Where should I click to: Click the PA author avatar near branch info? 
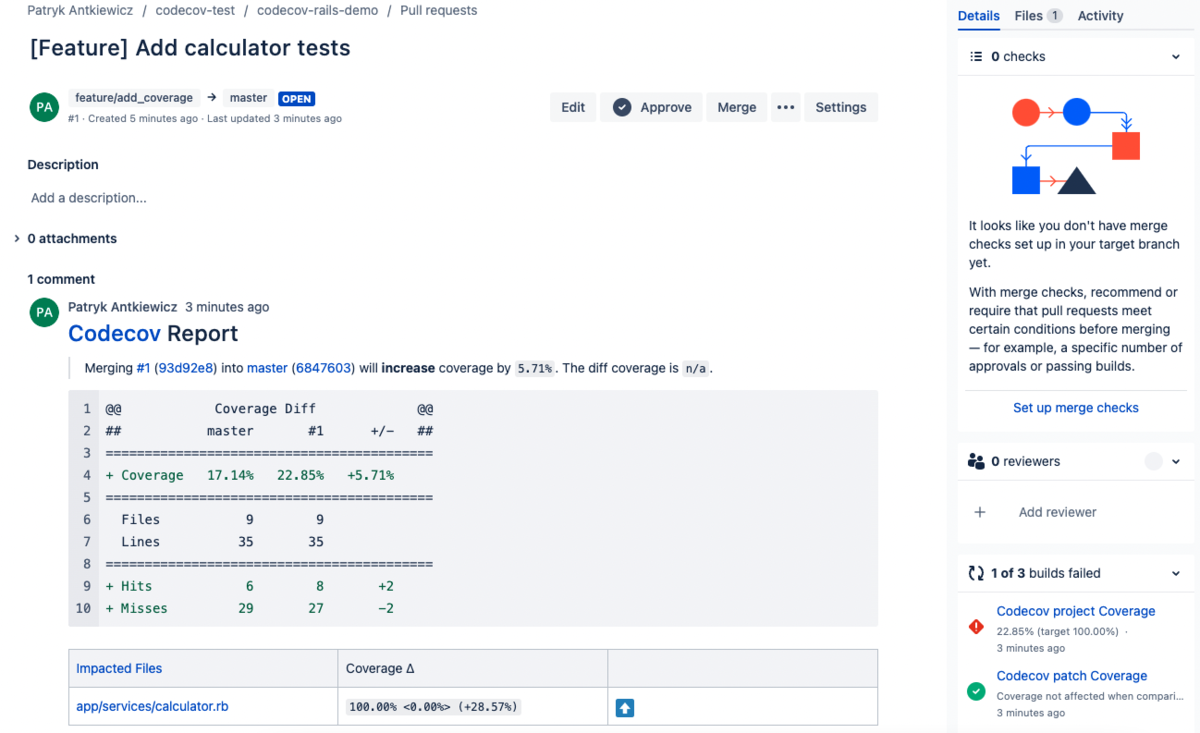click(x=44, y=107)
